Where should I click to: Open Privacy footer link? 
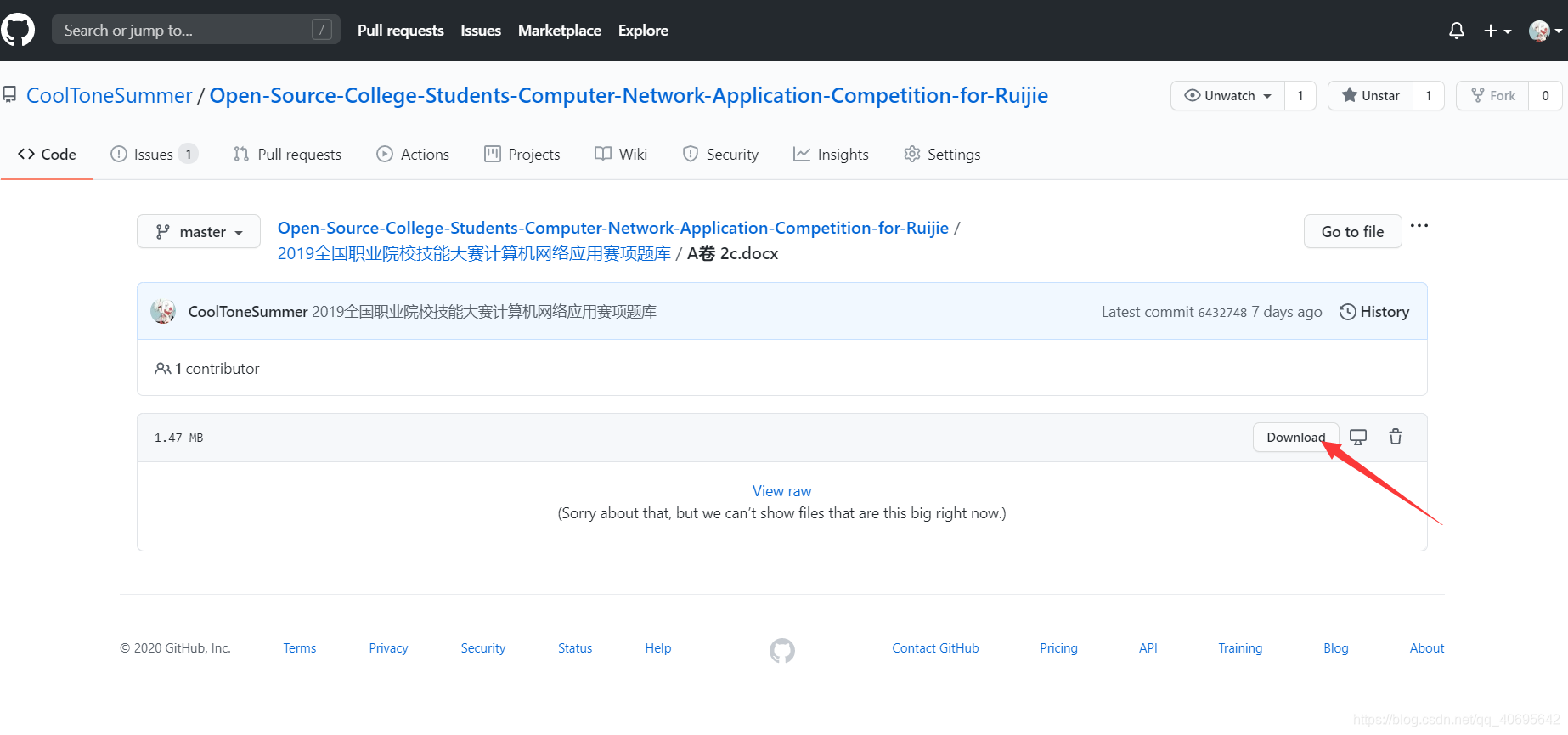(388, 648)
